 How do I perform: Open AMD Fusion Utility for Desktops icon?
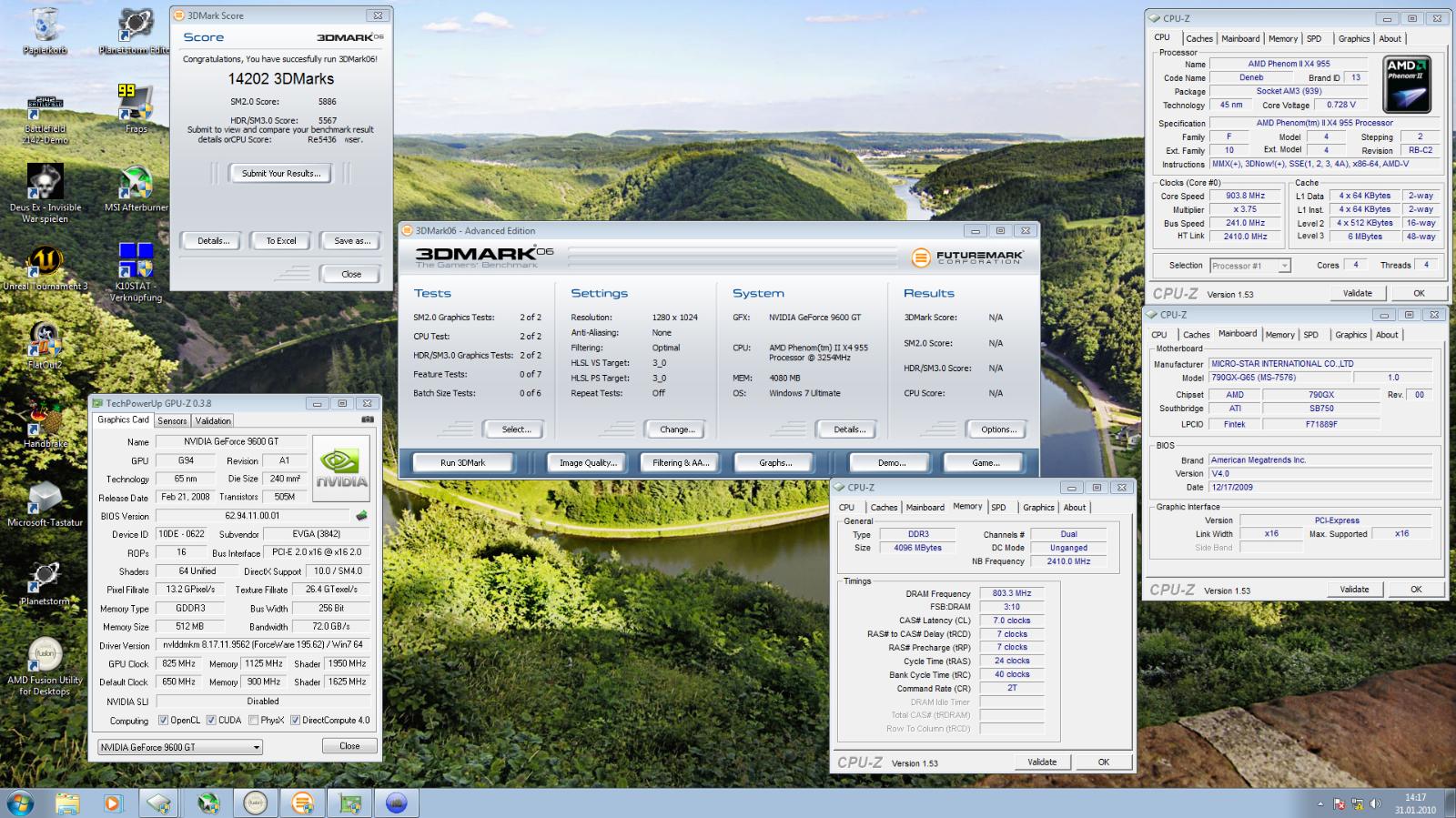point(45,667)
